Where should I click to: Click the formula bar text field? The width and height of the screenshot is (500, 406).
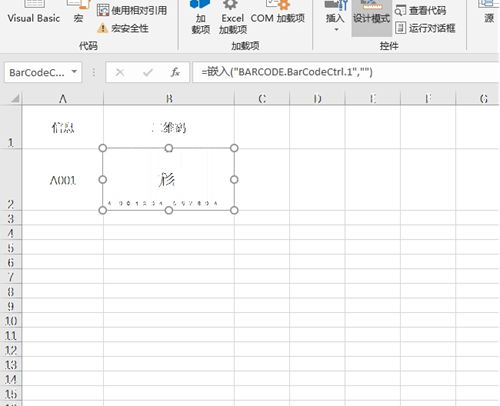click(x=346, y=72)
